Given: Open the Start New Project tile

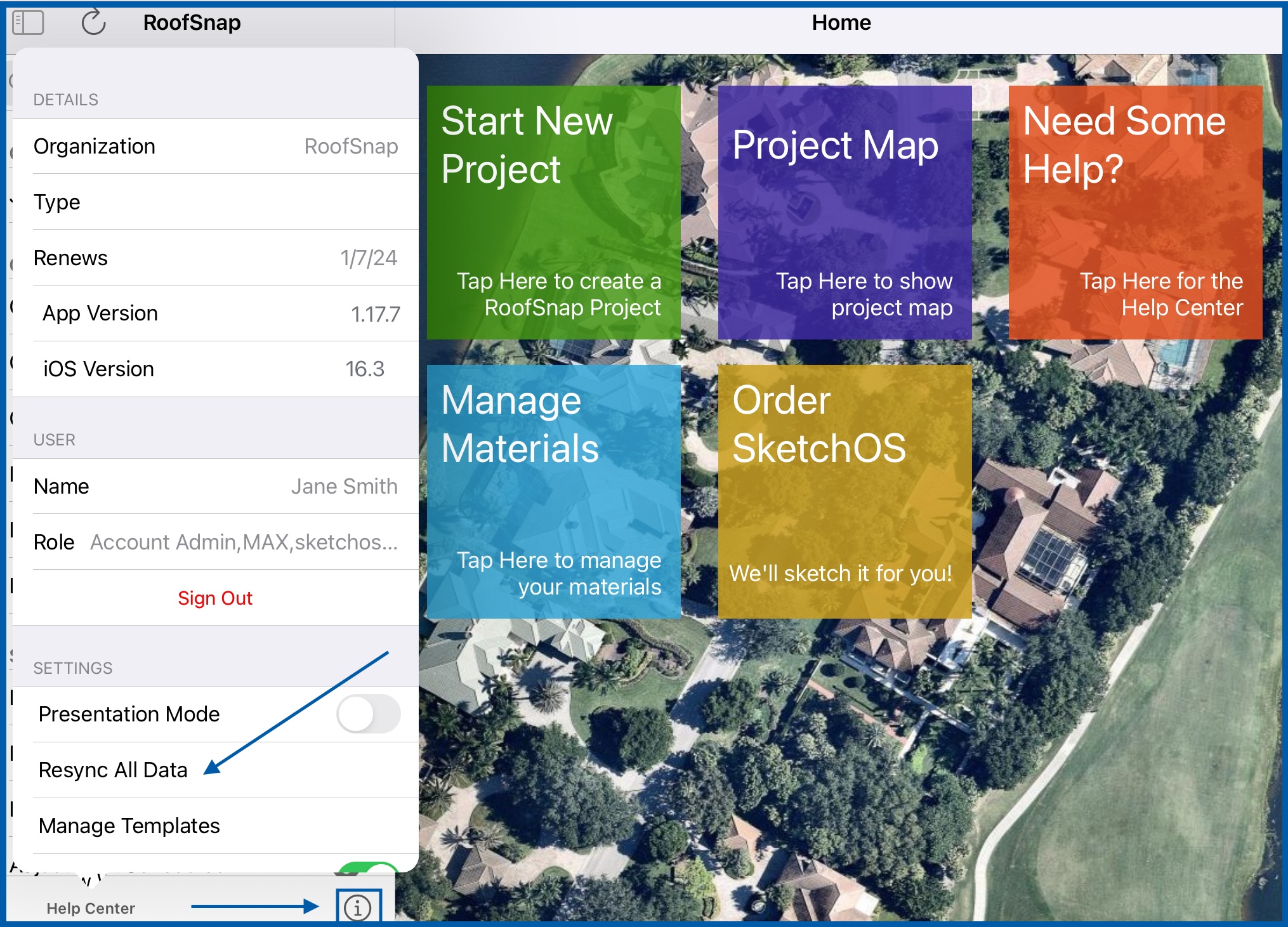Looking at the screenshot, I should pyautogui.click(x=554, y=213).
